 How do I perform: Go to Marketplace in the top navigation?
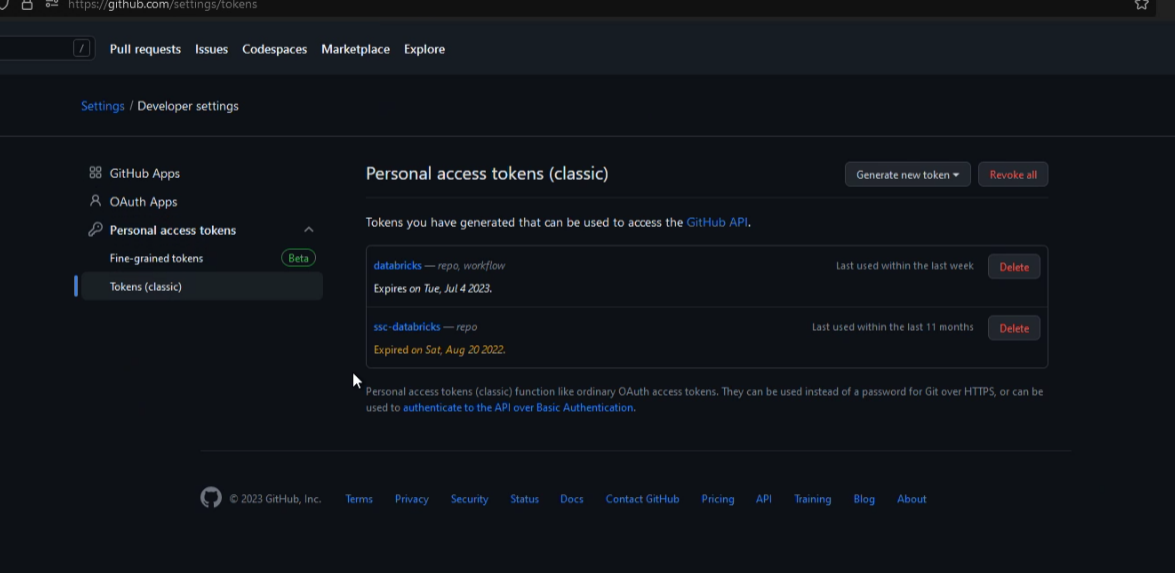[355, 49]
